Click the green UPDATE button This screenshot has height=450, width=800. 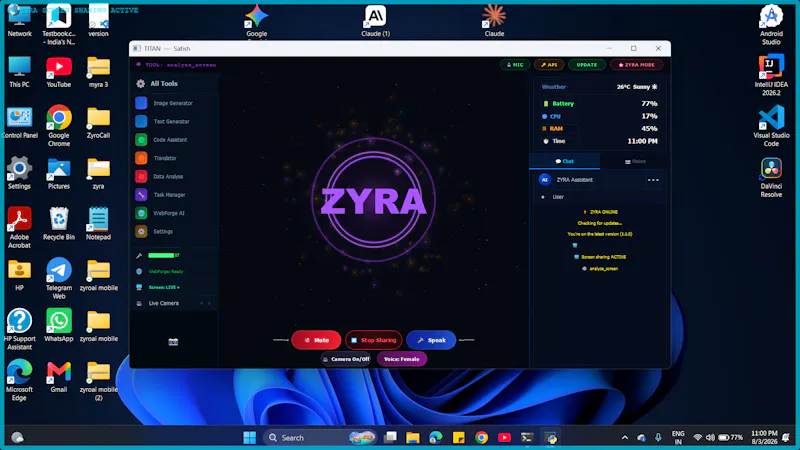587,65
